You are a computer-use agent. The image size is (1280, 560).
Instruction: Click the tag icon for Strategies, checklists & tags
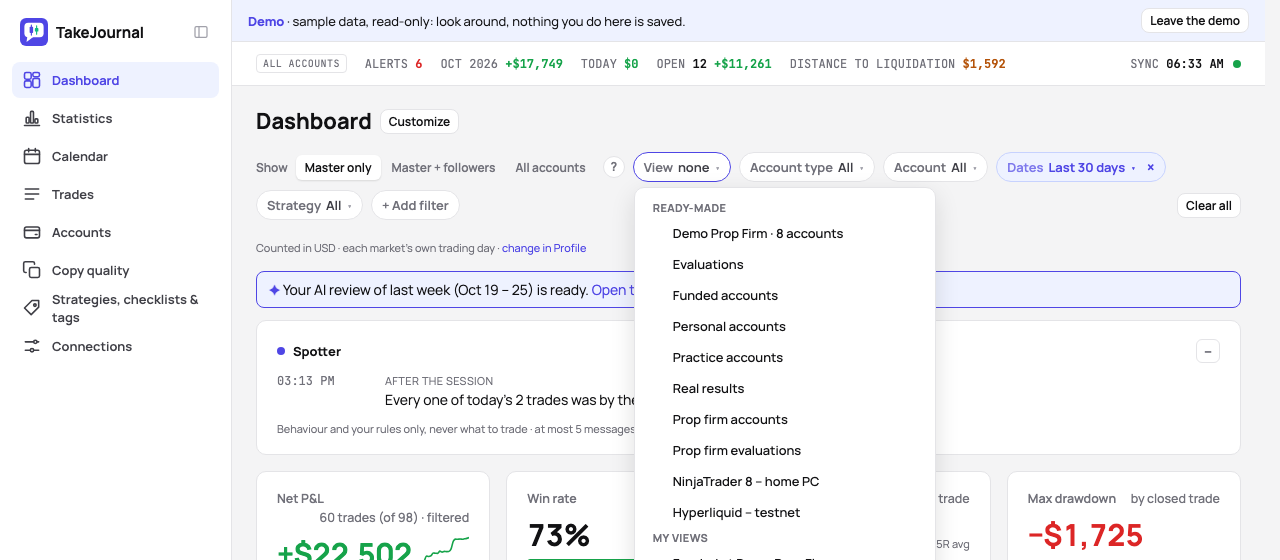(32, 308)
